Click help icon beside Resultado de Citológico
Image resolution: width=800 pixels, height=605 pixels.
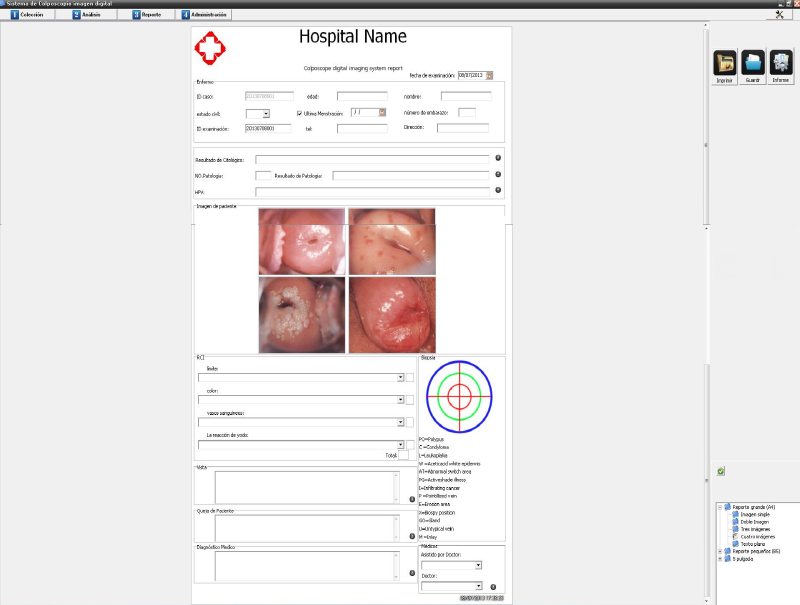point(497,158)
